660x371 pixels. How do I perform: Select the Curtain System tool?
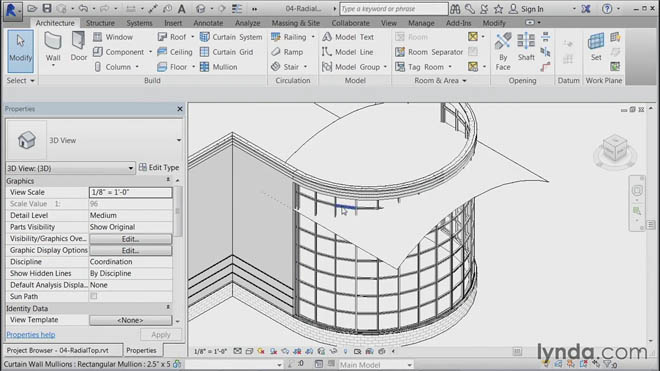[x=231, y=37]
